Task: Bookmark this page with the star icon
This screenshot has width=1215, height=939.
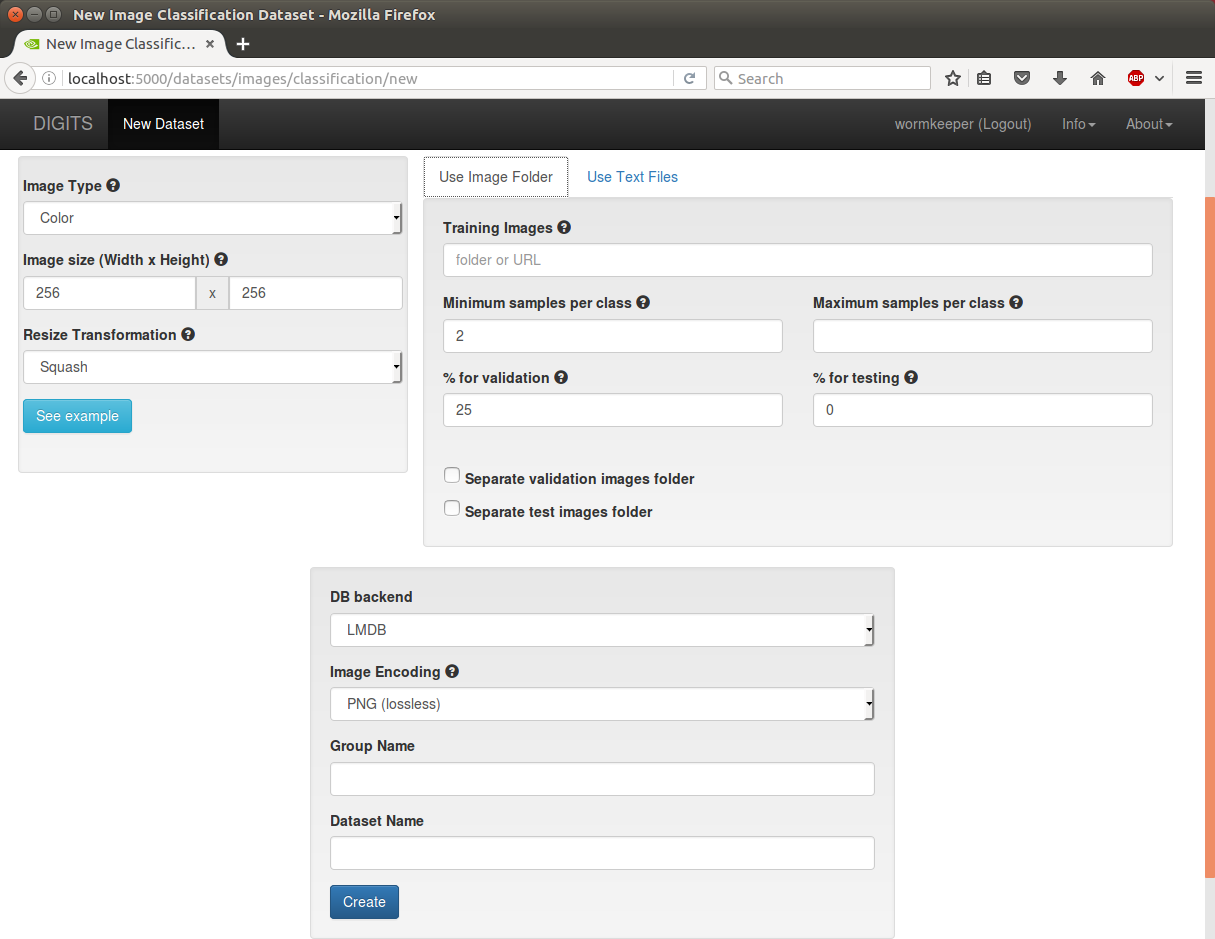Action: tap(953, 78)
